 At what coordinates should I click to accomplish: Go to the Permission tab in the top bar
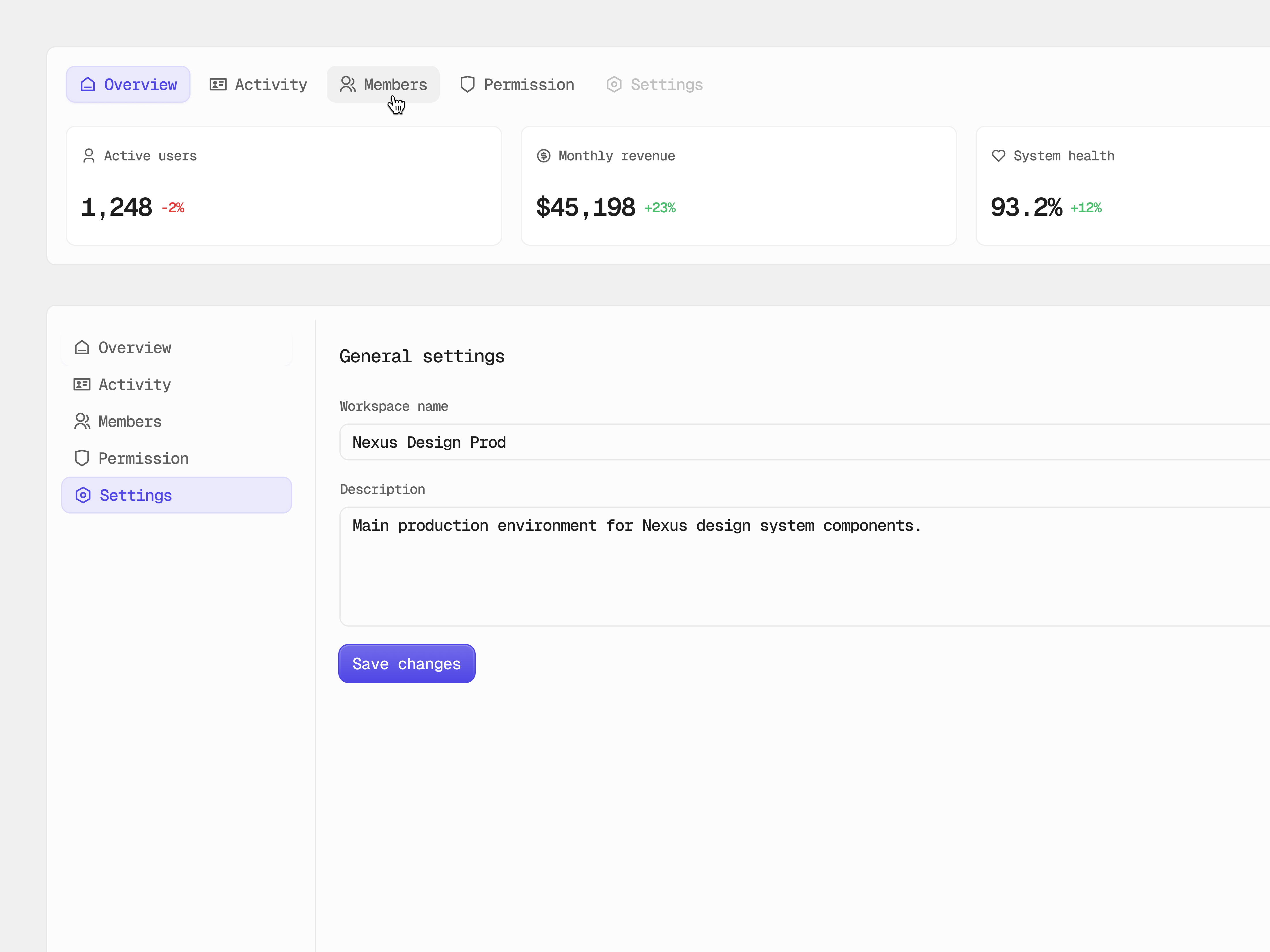[517, 84]
